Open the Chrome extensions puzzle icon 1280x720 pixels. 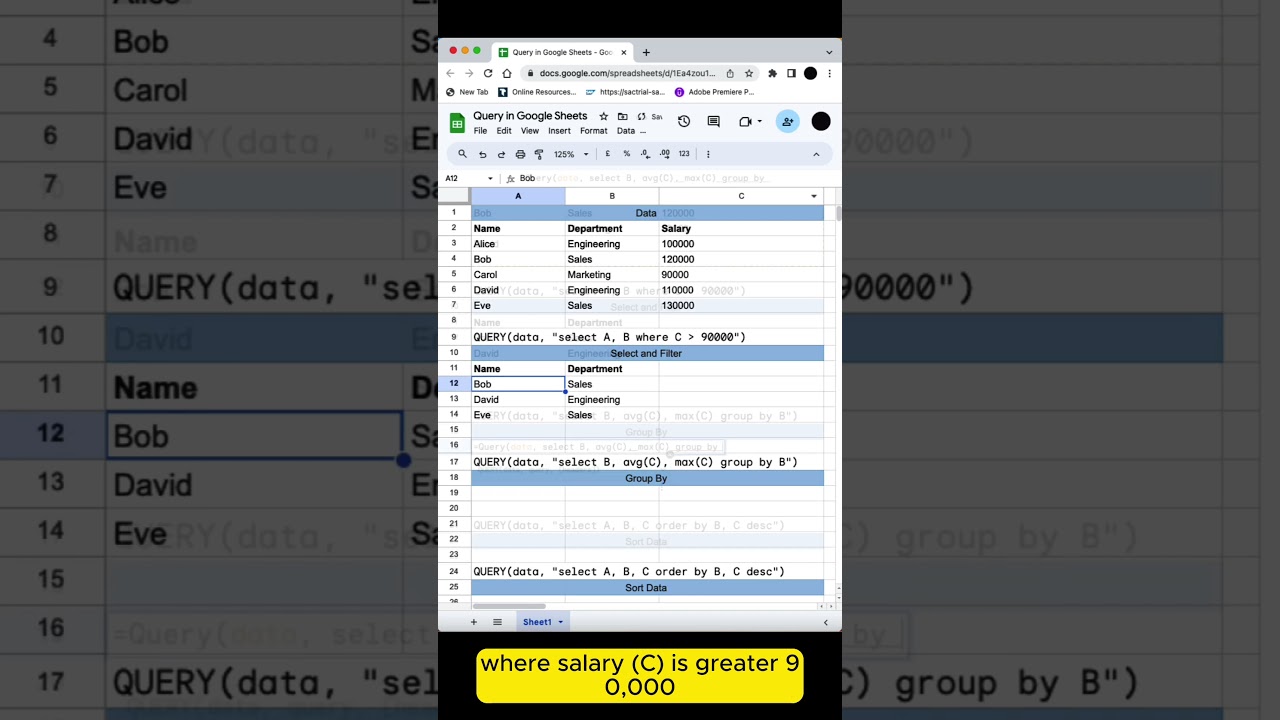(x=772, y=73)
